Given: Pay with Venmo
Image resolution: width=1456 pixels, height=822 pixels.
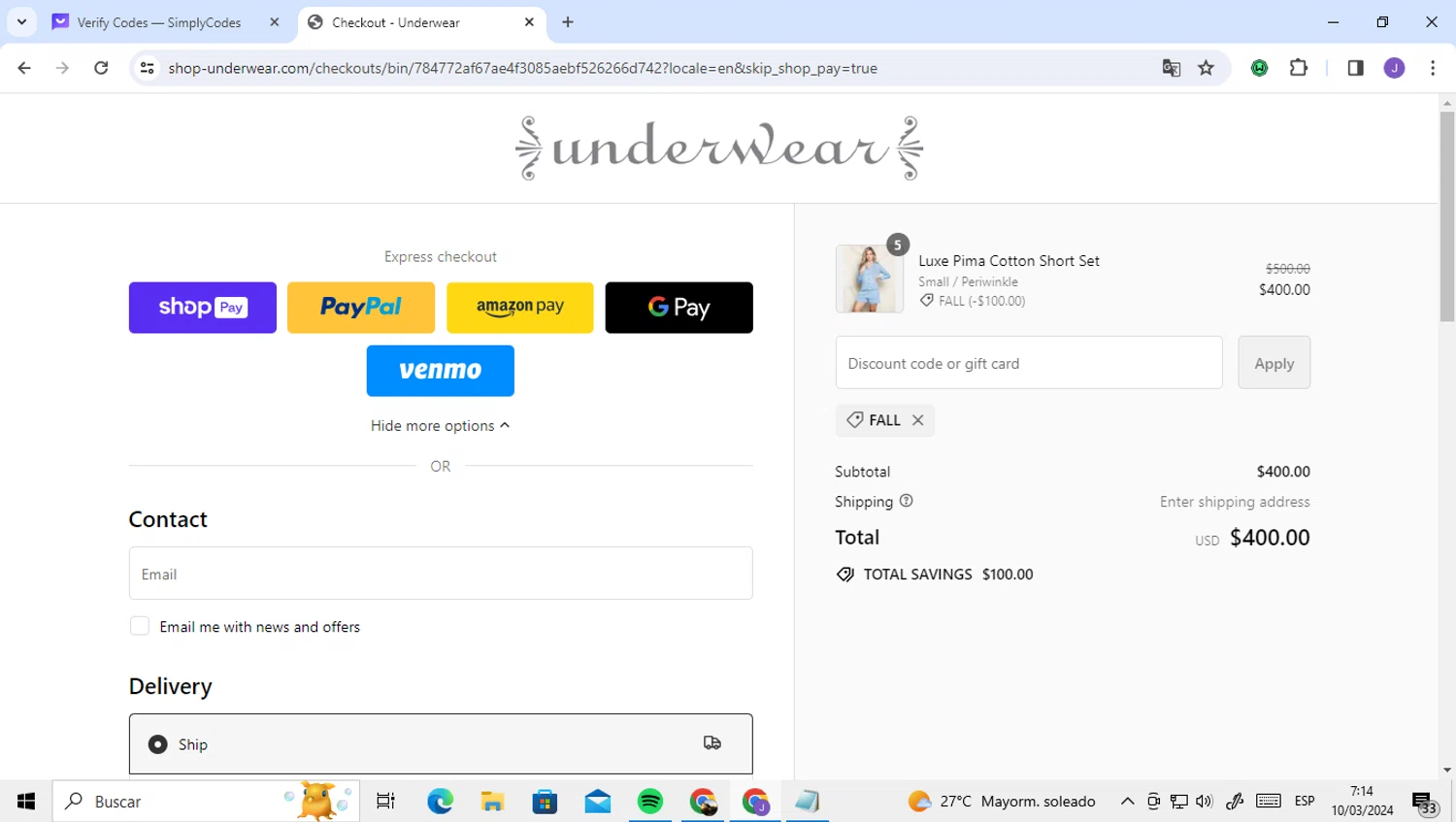Looking at the screenshot, I should (x=441, y=371).
